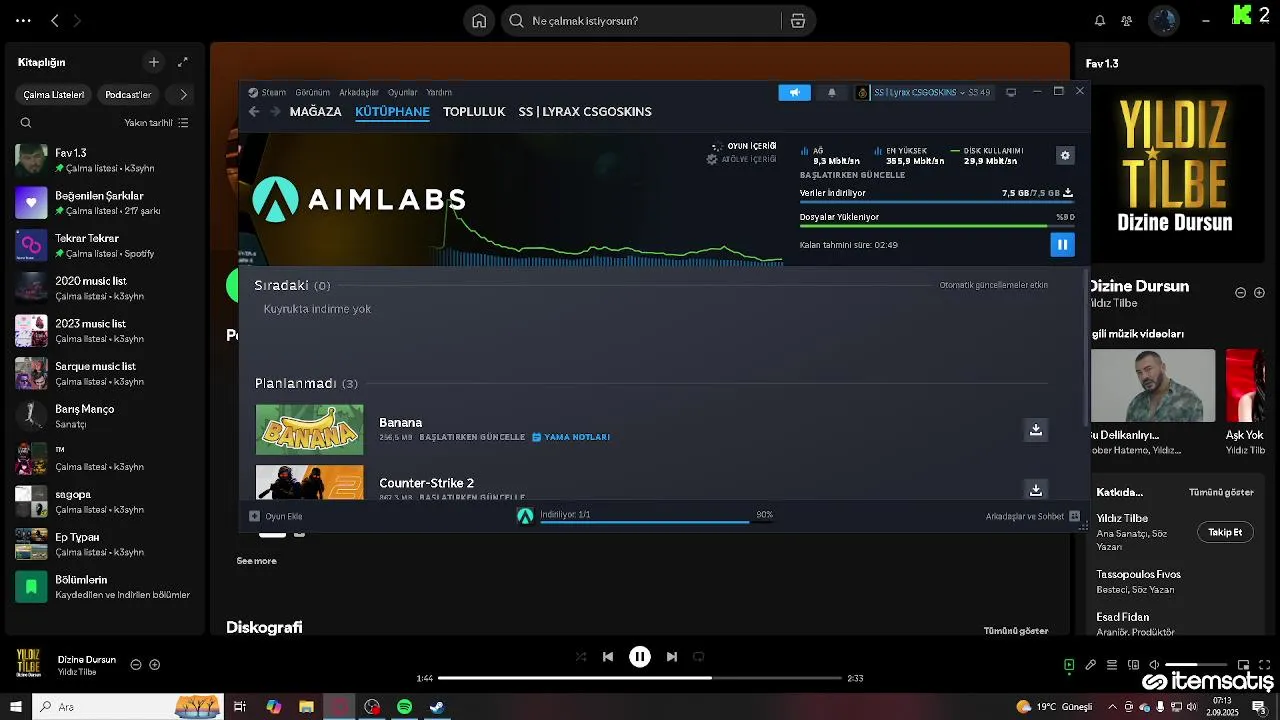
Task: Click the Steam announcements megaphone icon
Action: point(795,92)
